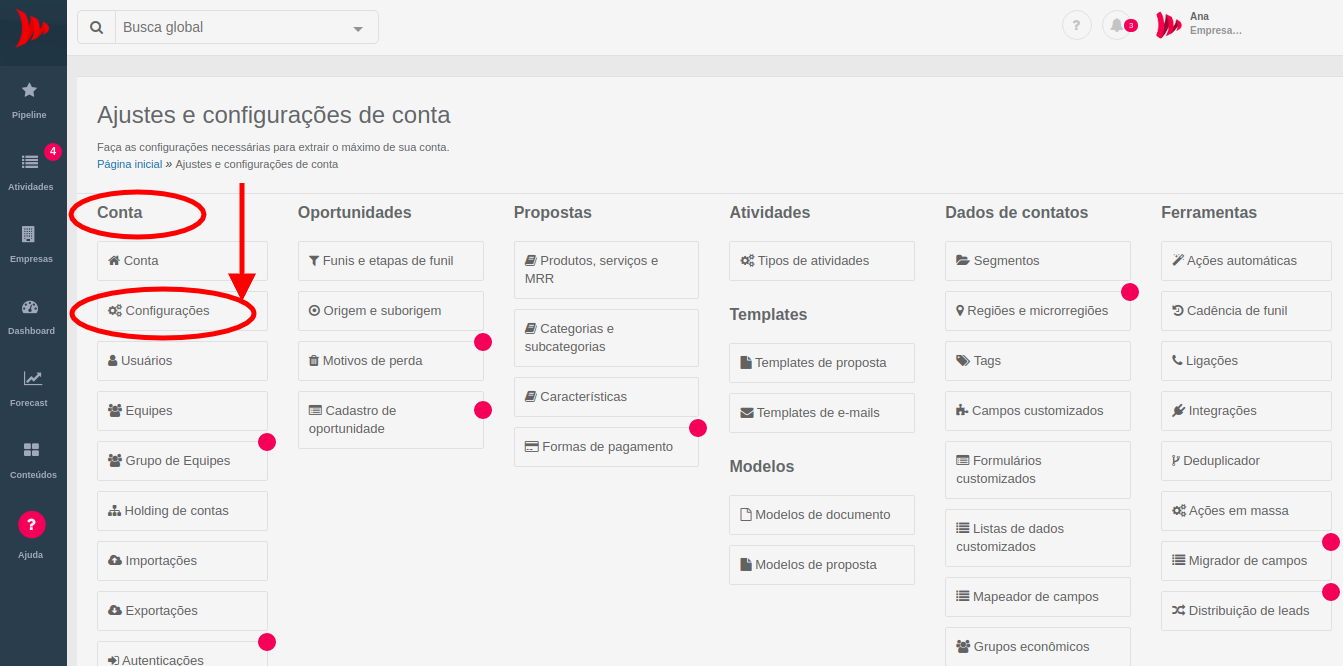Click the pink Ajuda question mark icon

tap(32, 524)
